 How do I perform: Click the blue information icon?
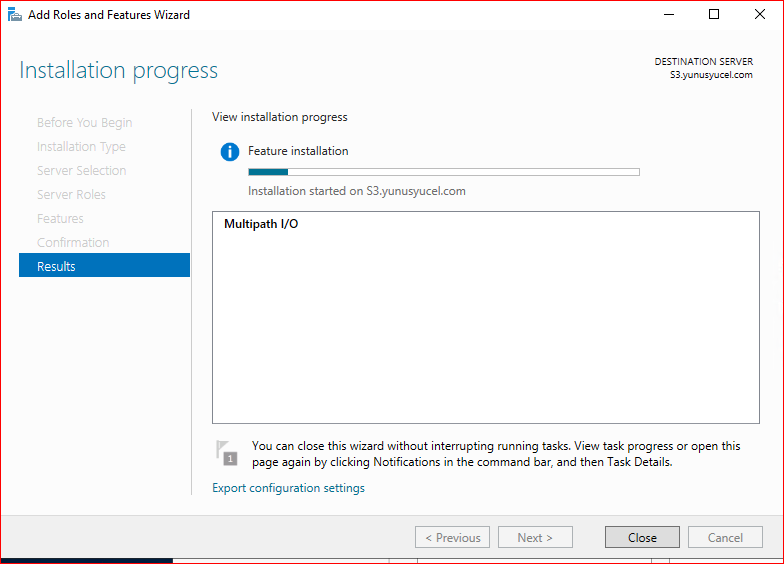230,152
